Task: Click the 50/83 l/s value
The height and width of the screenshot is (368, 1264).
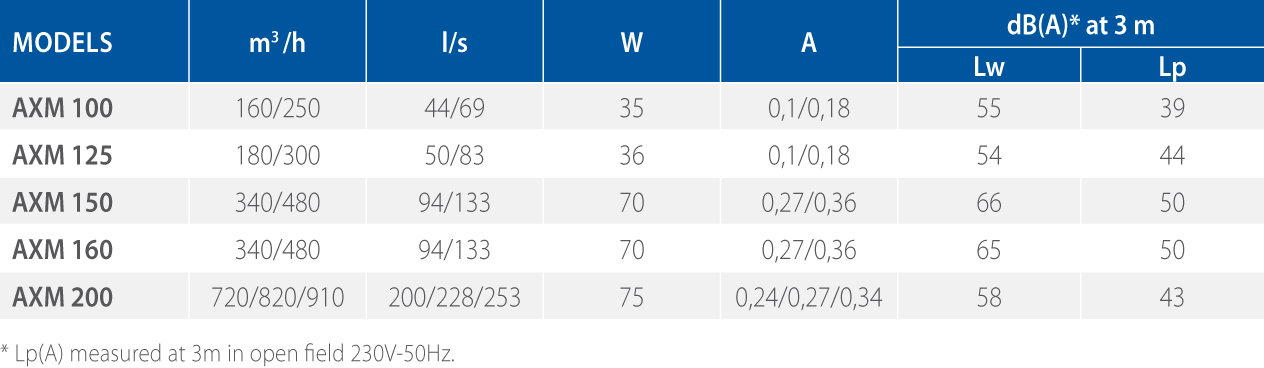Action: tap(455, 155)
